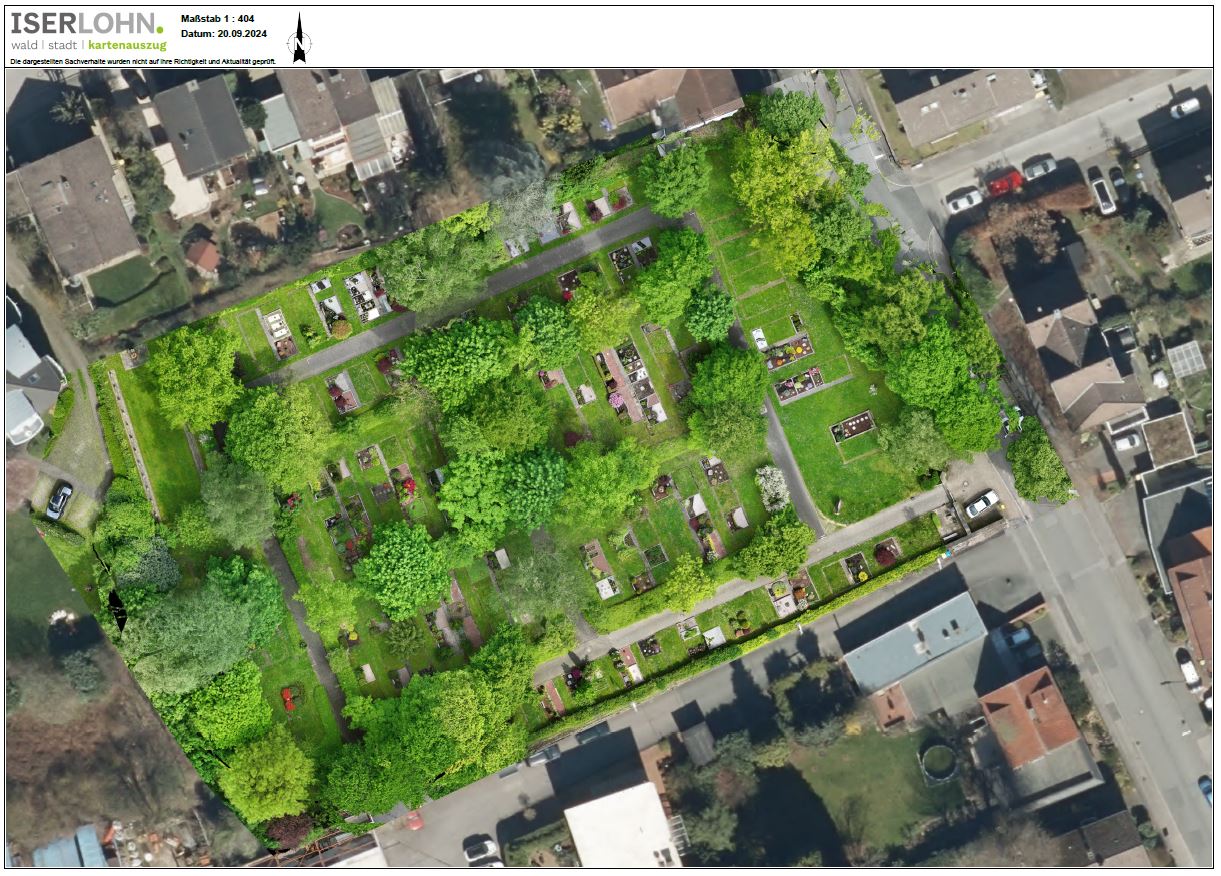Viewport: 1221px width, 876px height.
Task: Click the white car at the cemetery entrance
Action: (x=981, y=504)
